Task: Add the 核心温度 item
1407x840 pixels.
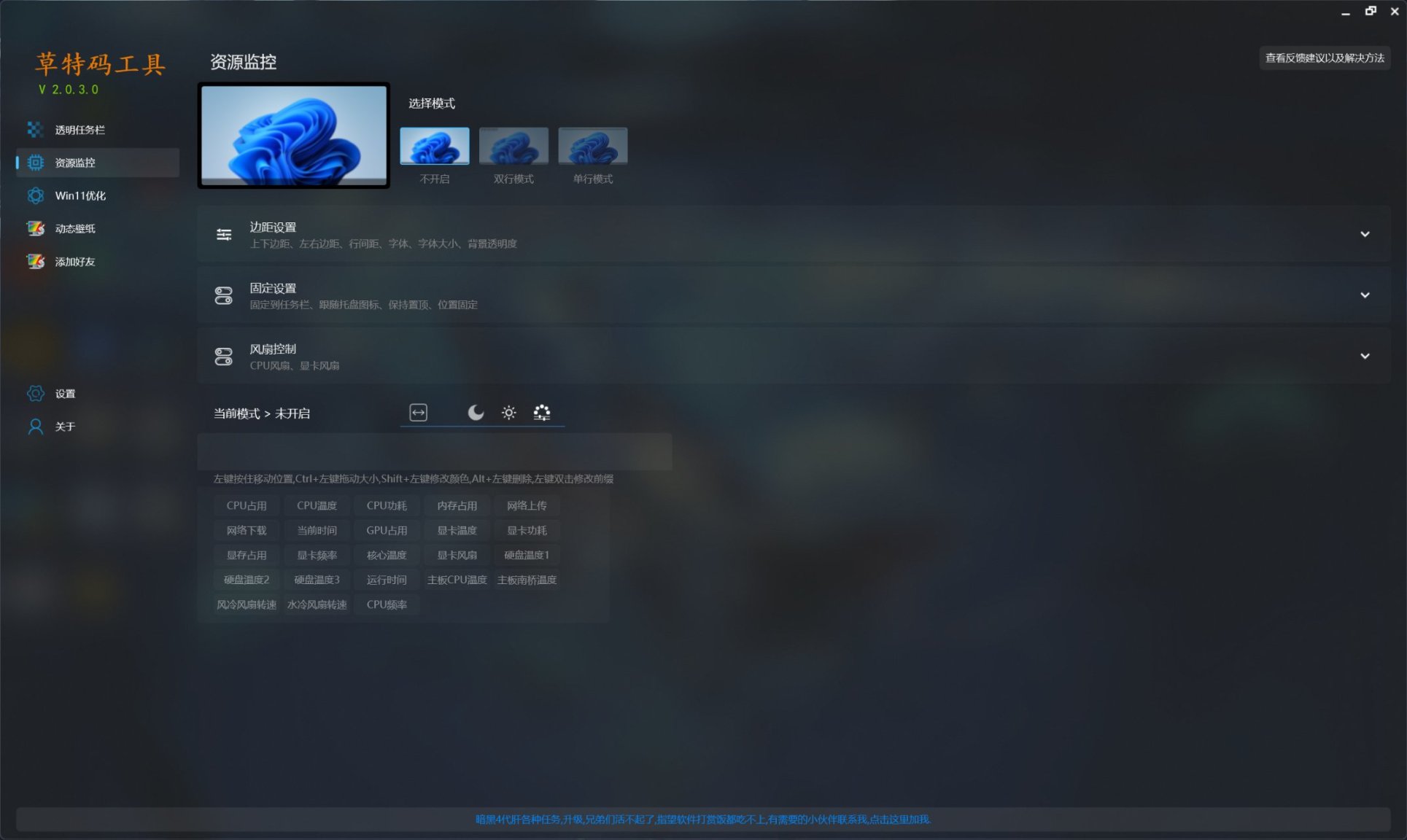Action: click(x=387, y=555)
